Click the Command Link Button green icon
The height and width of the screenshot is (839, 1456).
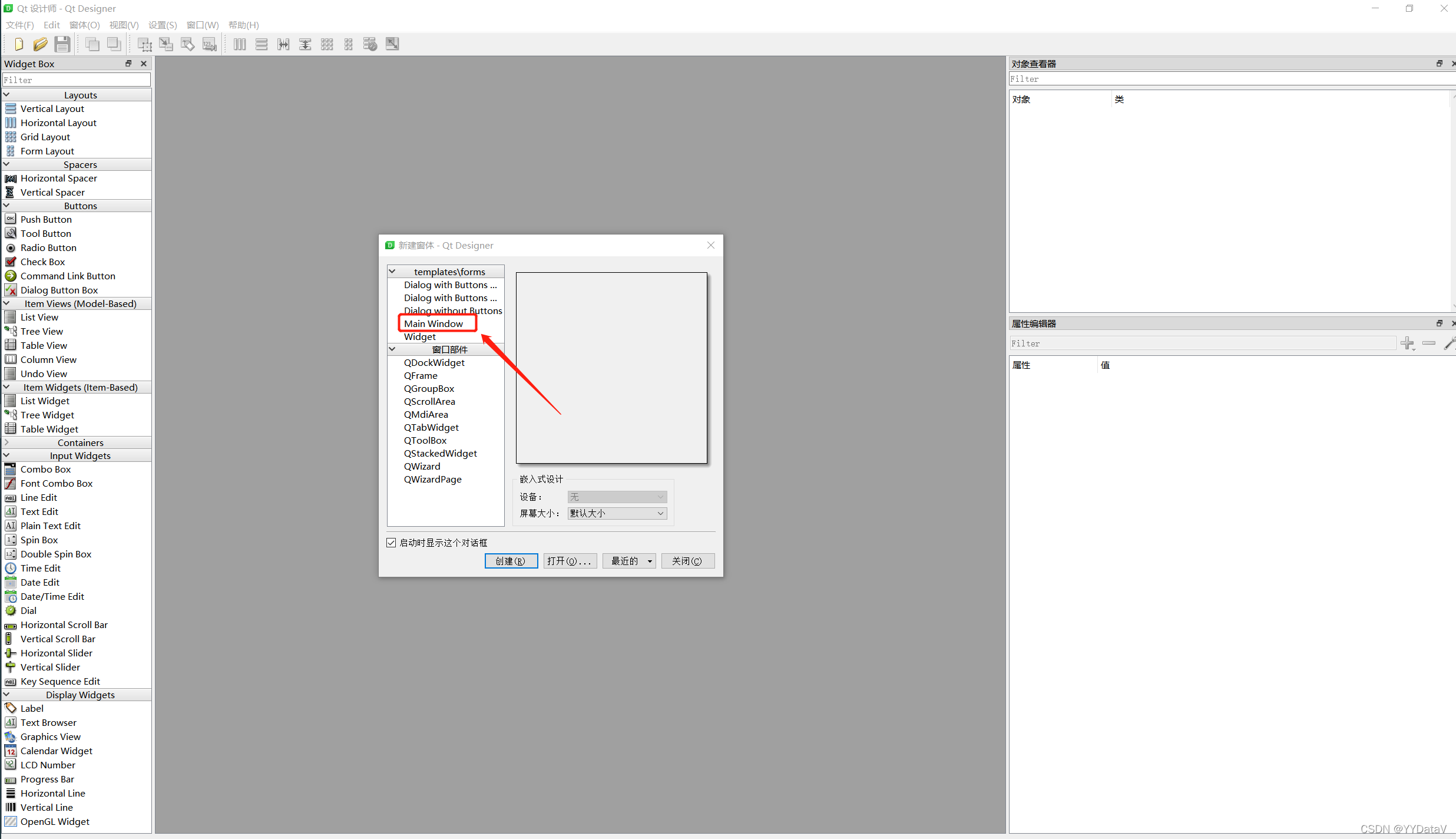[11, 276]
